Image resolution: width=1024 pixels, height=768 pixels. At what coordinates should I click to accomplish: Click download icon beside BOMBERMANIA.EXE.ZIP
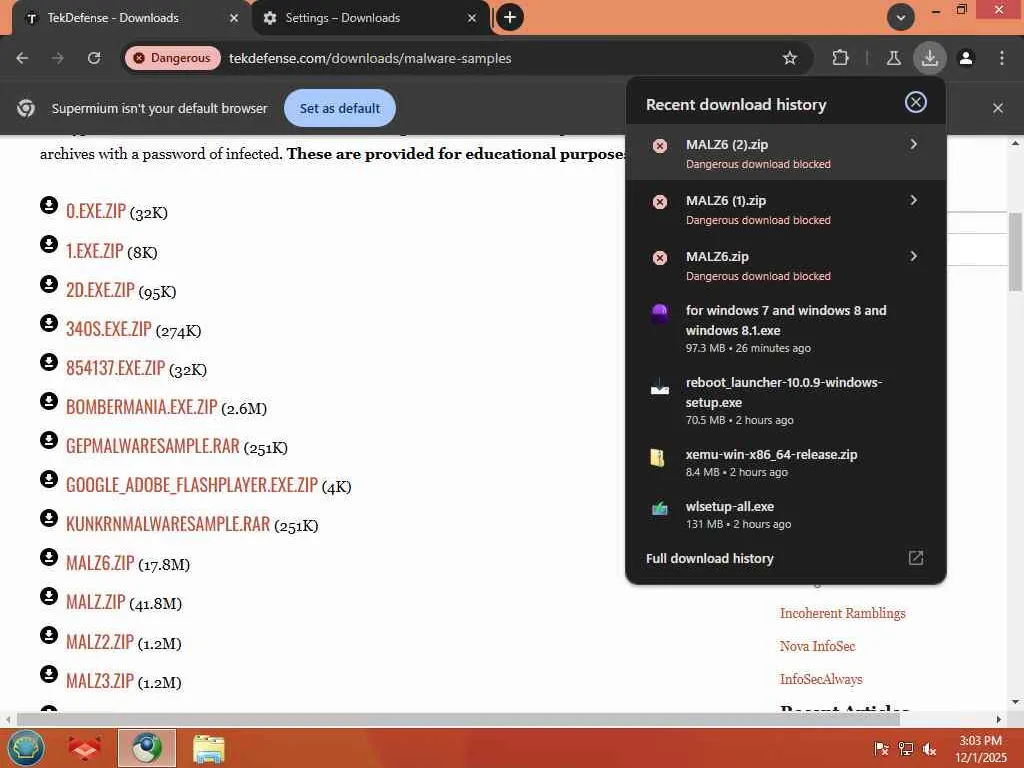click(49, 401)
